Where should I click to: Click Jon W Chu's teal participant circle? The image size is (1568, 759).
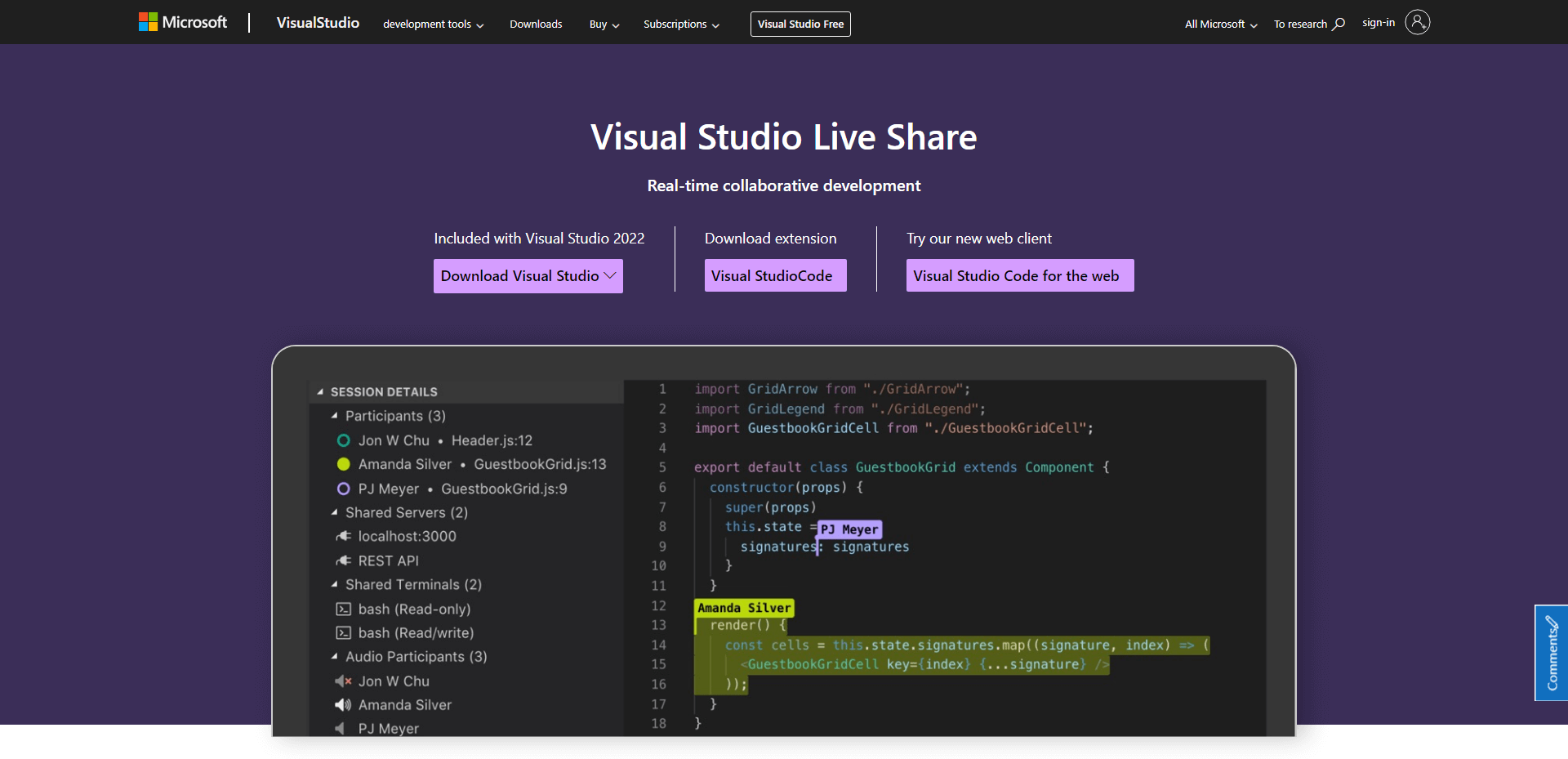point(344,440)
